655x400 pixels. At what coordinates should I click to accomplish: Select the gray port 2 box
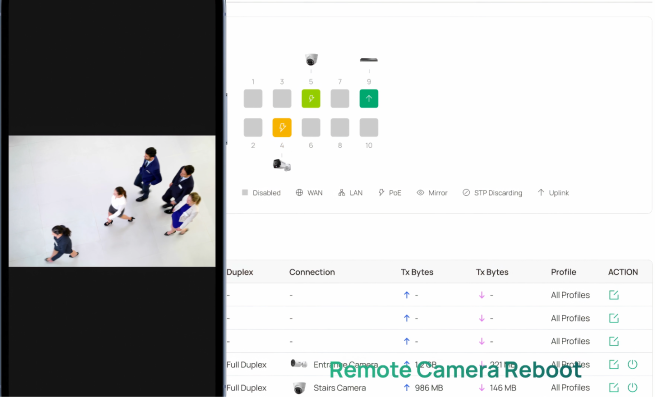point(253,127)
